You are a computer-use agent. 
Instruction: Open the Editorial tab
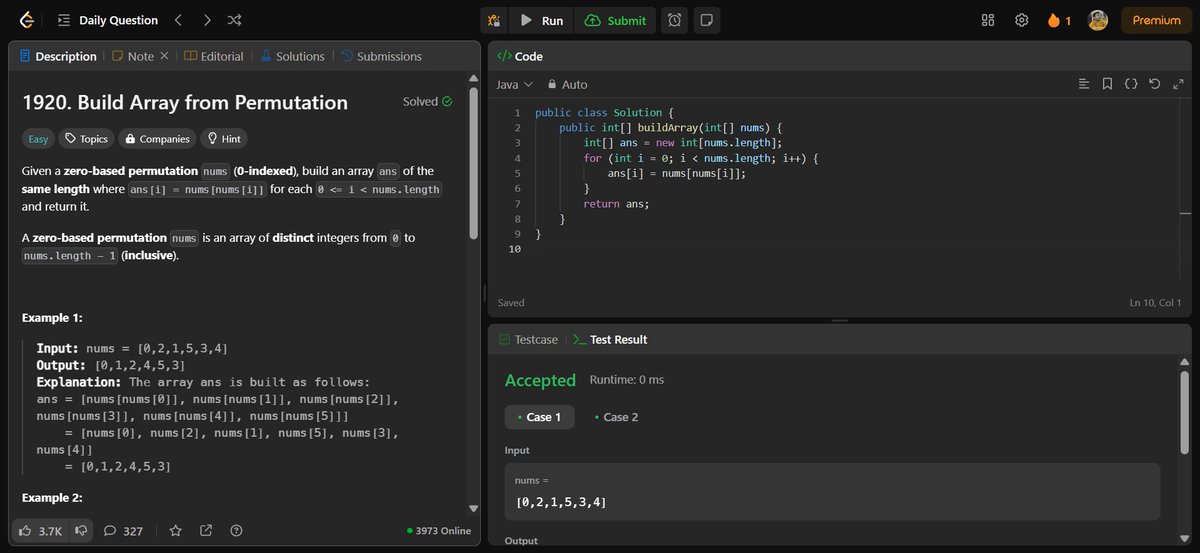click(x=214, y=56)
